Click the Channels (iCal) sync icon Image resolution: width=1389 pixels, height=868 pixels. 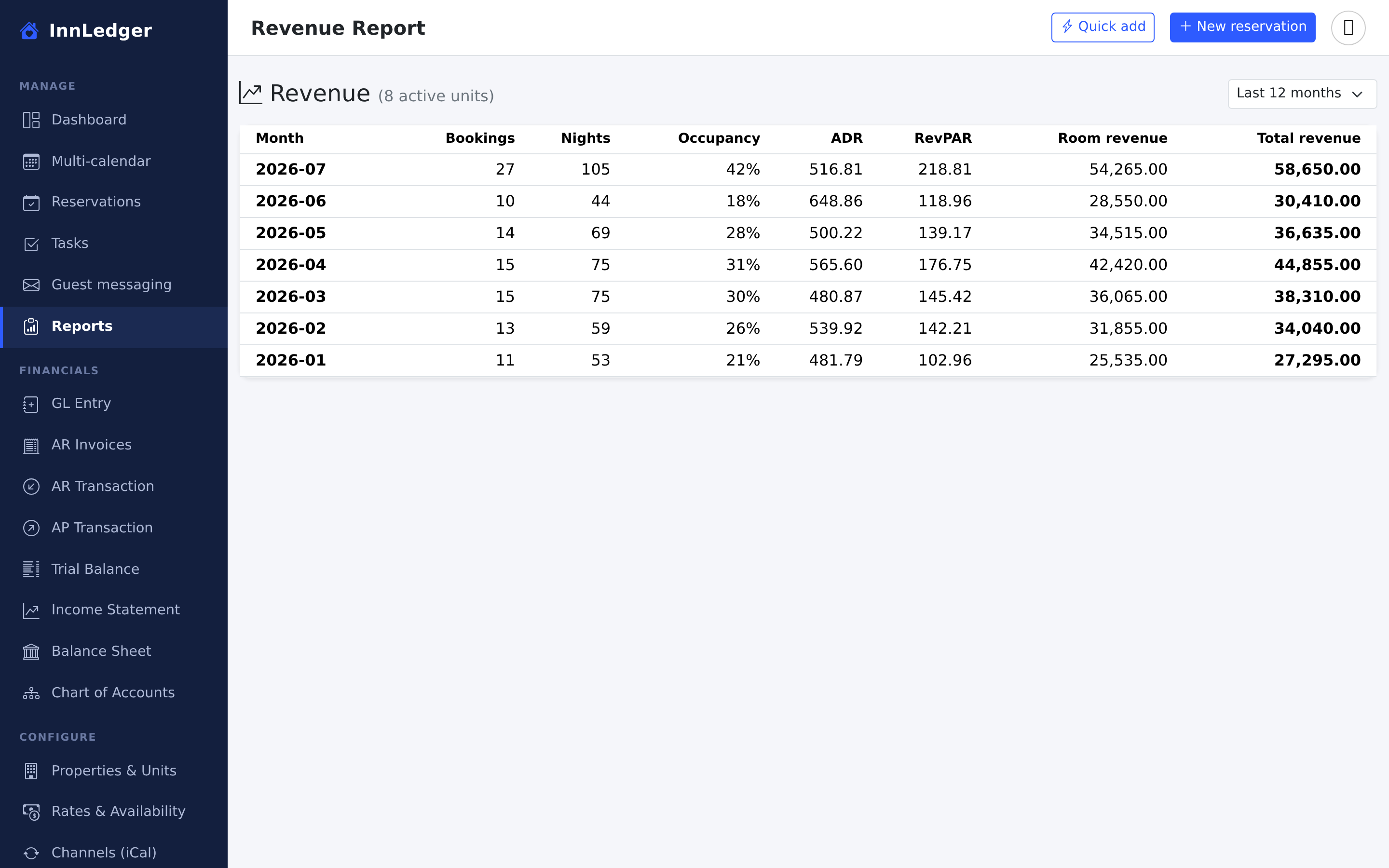[x=31, y=853]
